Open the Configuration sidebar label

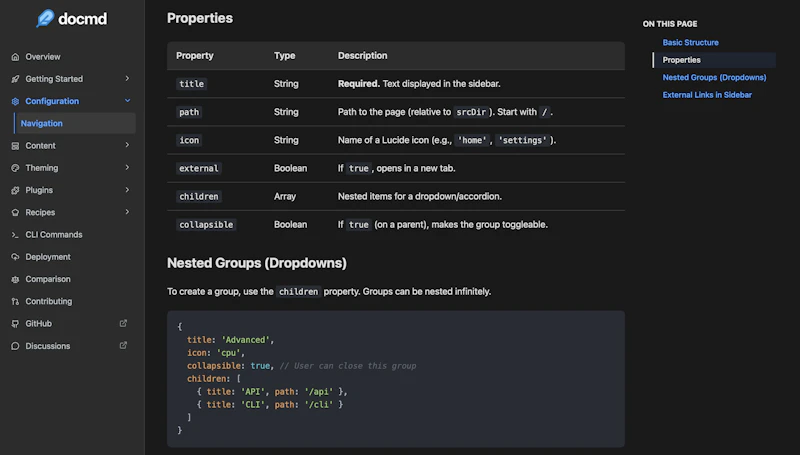52,102
